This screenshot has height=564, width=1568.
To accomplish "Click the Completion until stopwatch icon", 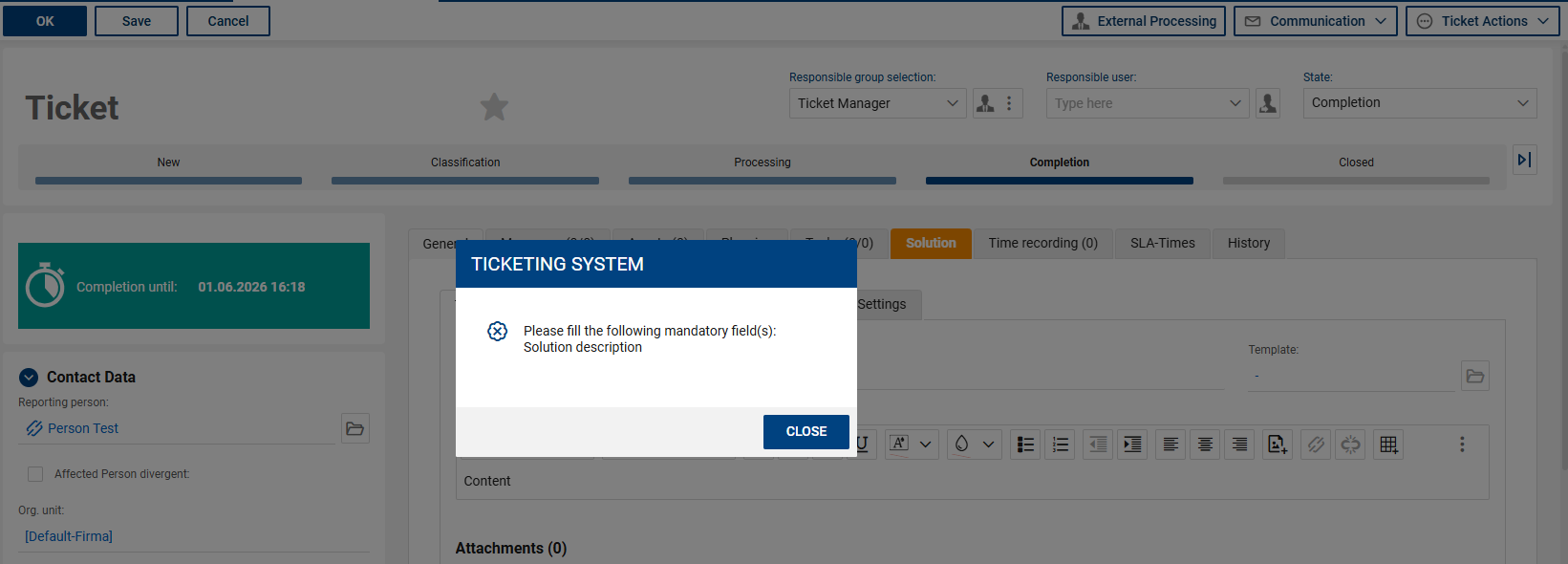I will (x=45, y=286).
